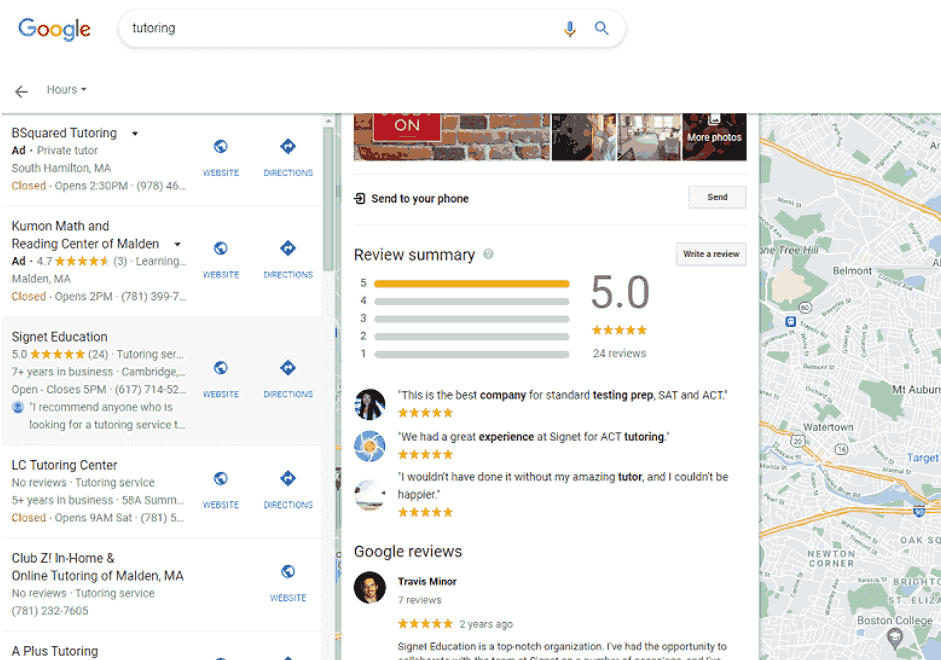941x660 pixels.
Task: Click the Google reviews heading
Action: (408, 551)
